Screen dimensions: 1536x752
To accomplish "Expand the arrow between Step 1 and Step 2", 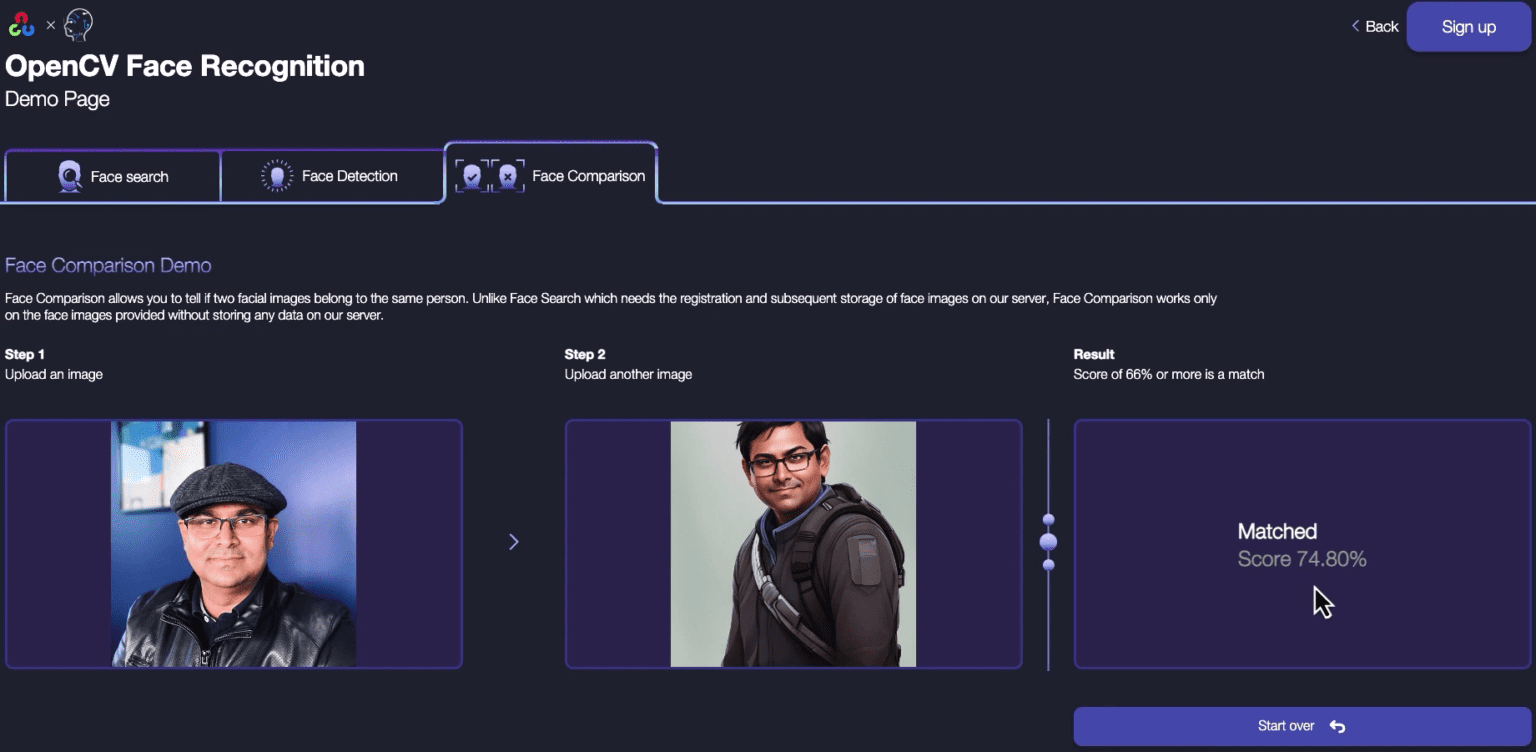I will 513,541.
